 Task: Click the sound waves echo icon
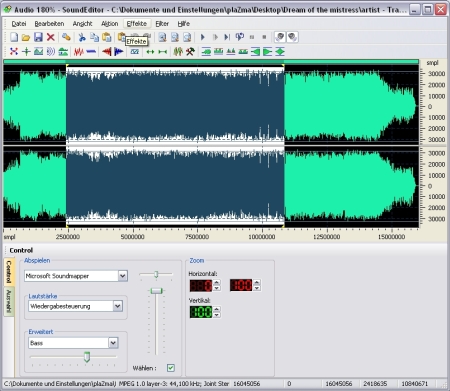[x=51, y=51]
